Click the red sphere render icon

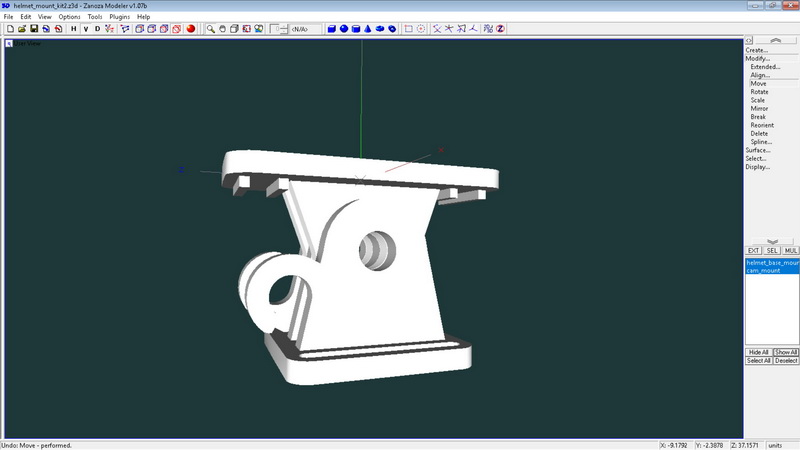(x=190, y=29)
